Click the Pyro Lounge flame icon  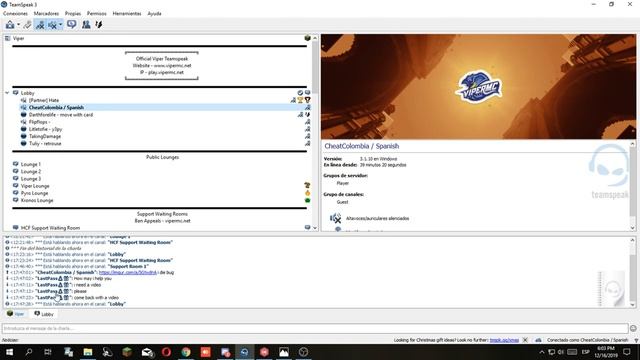[307, 193]
